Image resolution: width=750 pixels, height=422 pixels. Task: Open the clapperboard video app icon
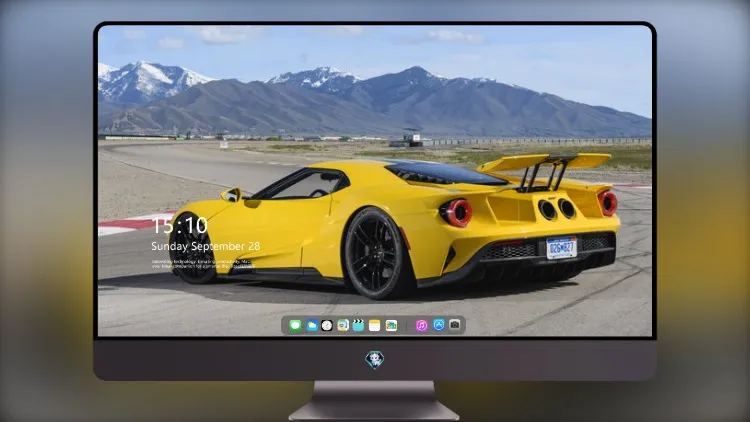(358, 326)
